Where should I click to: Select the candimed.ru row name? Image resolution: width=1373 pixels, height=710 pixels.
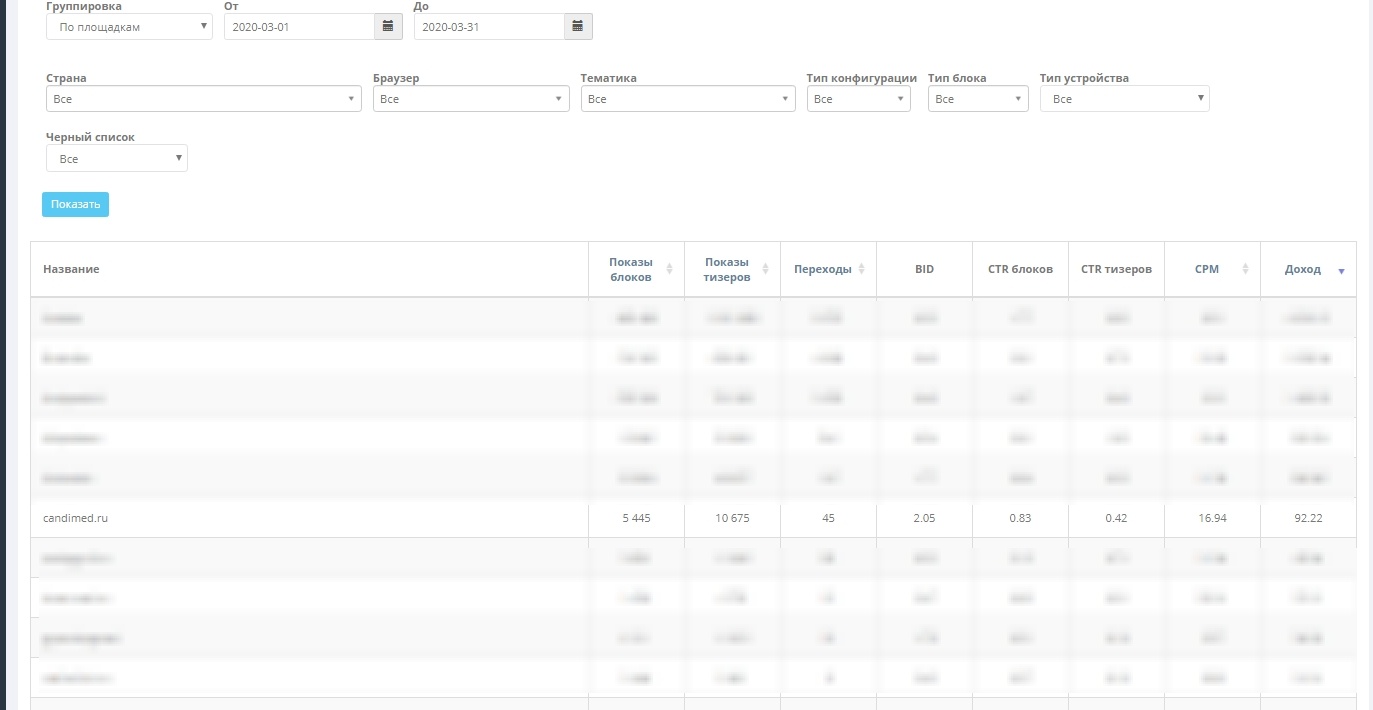[75, 518]
